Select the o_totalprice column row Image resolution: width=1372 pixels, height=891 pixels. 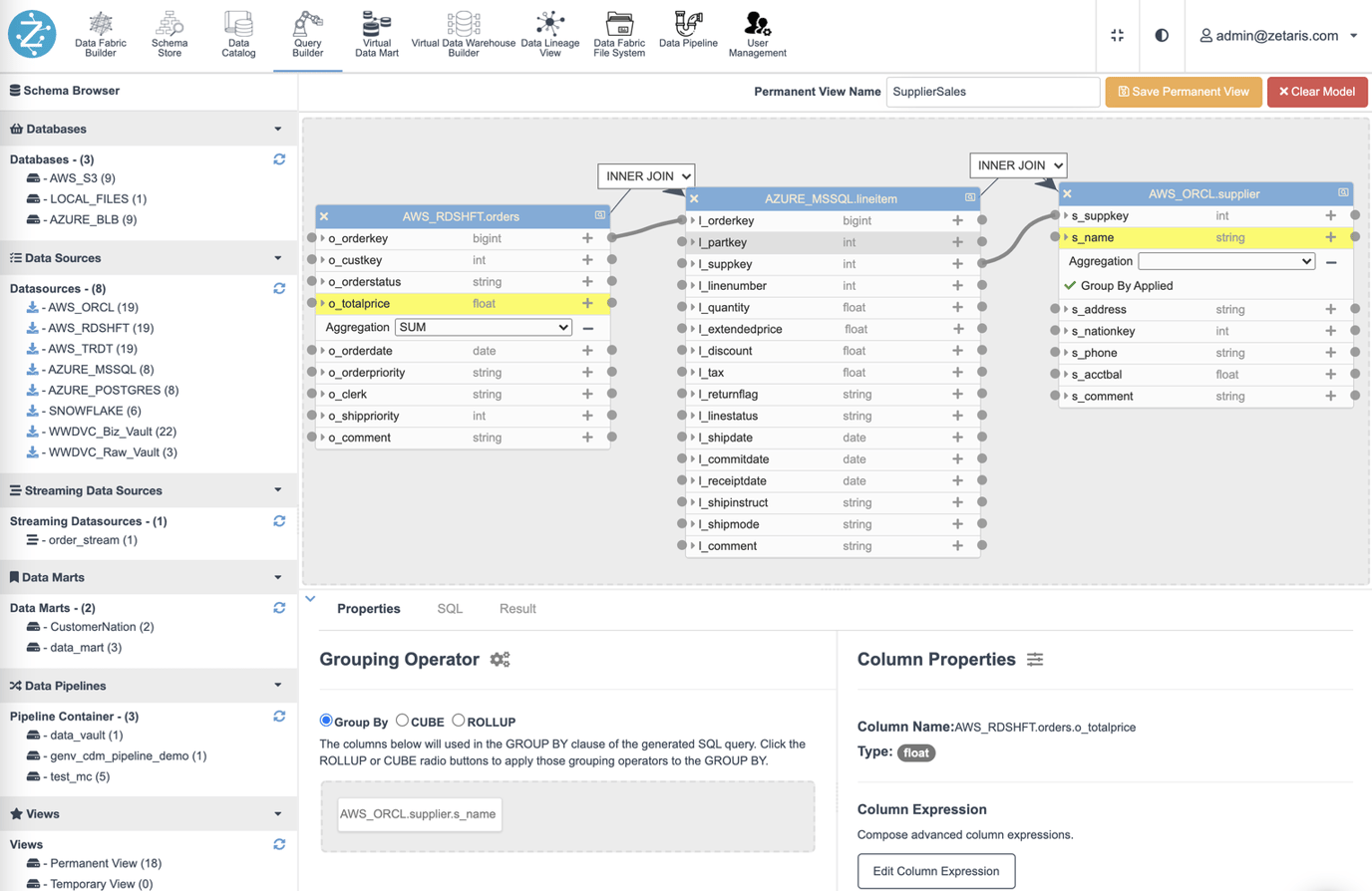[463, 304]
